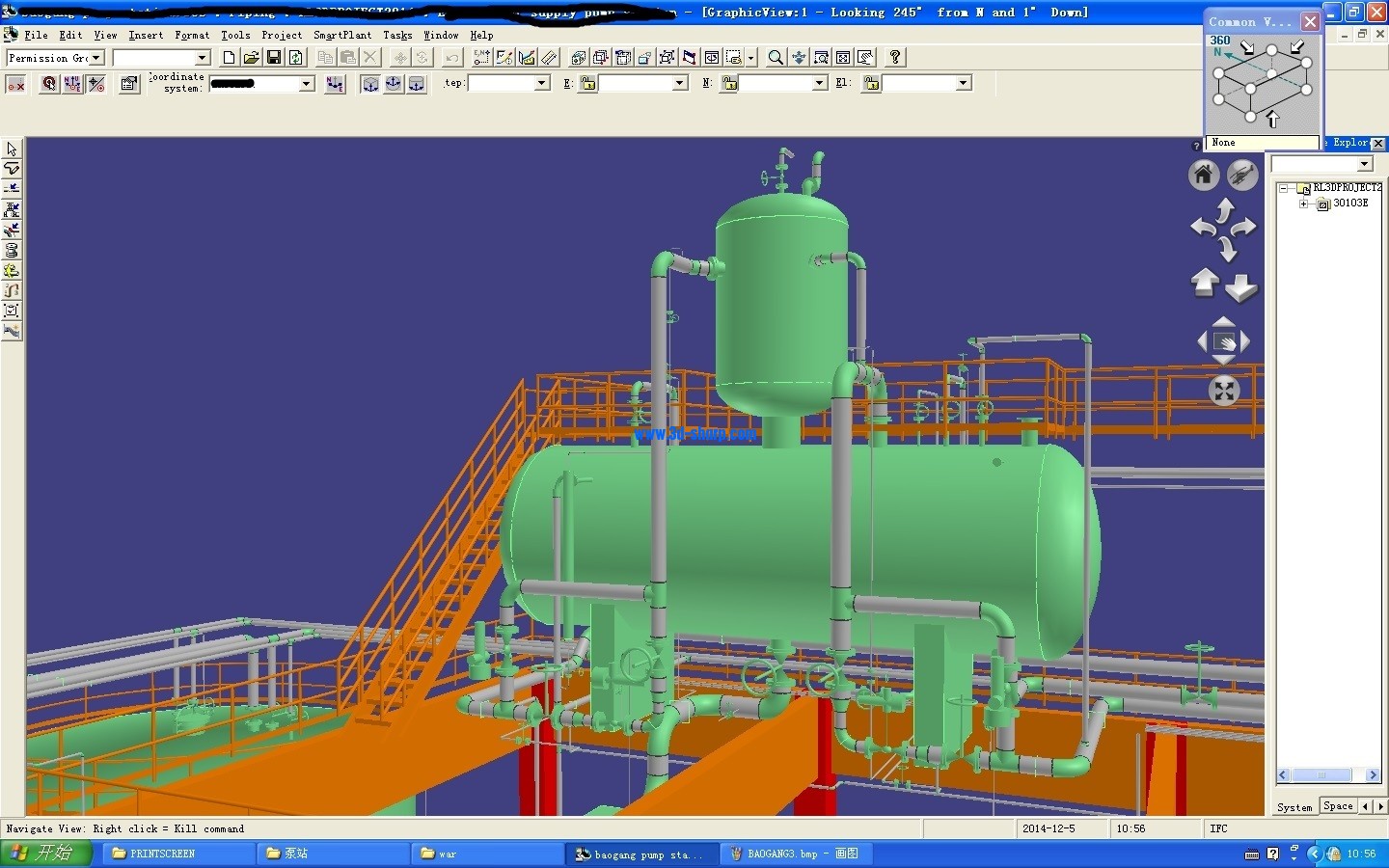Toggle the cylindrical coordinates mode button
This screenshot has height=868, width=1389.
(417, 84)
